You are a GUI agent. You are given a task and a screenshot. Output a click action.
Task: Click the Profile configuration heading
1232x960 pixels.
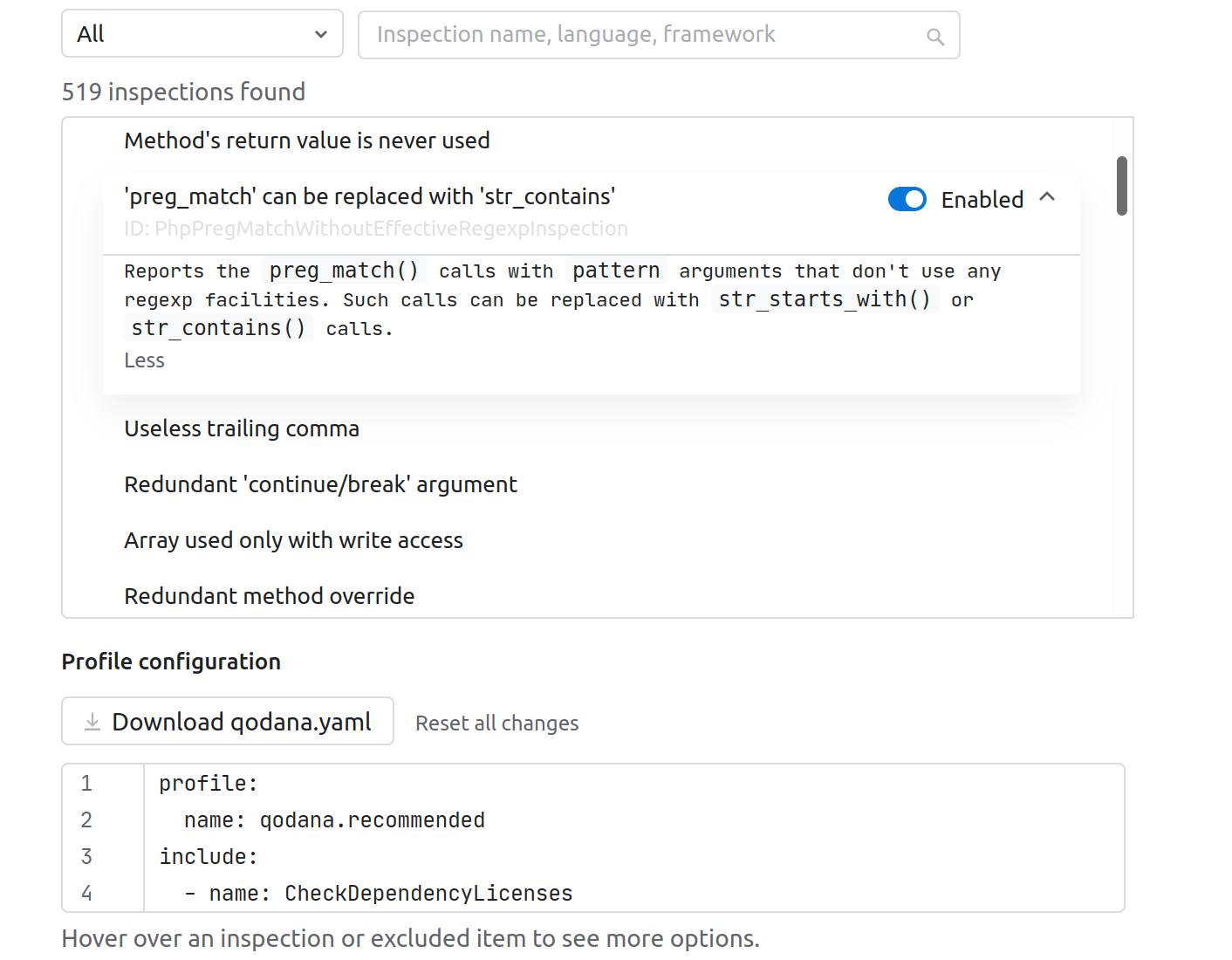171,662
